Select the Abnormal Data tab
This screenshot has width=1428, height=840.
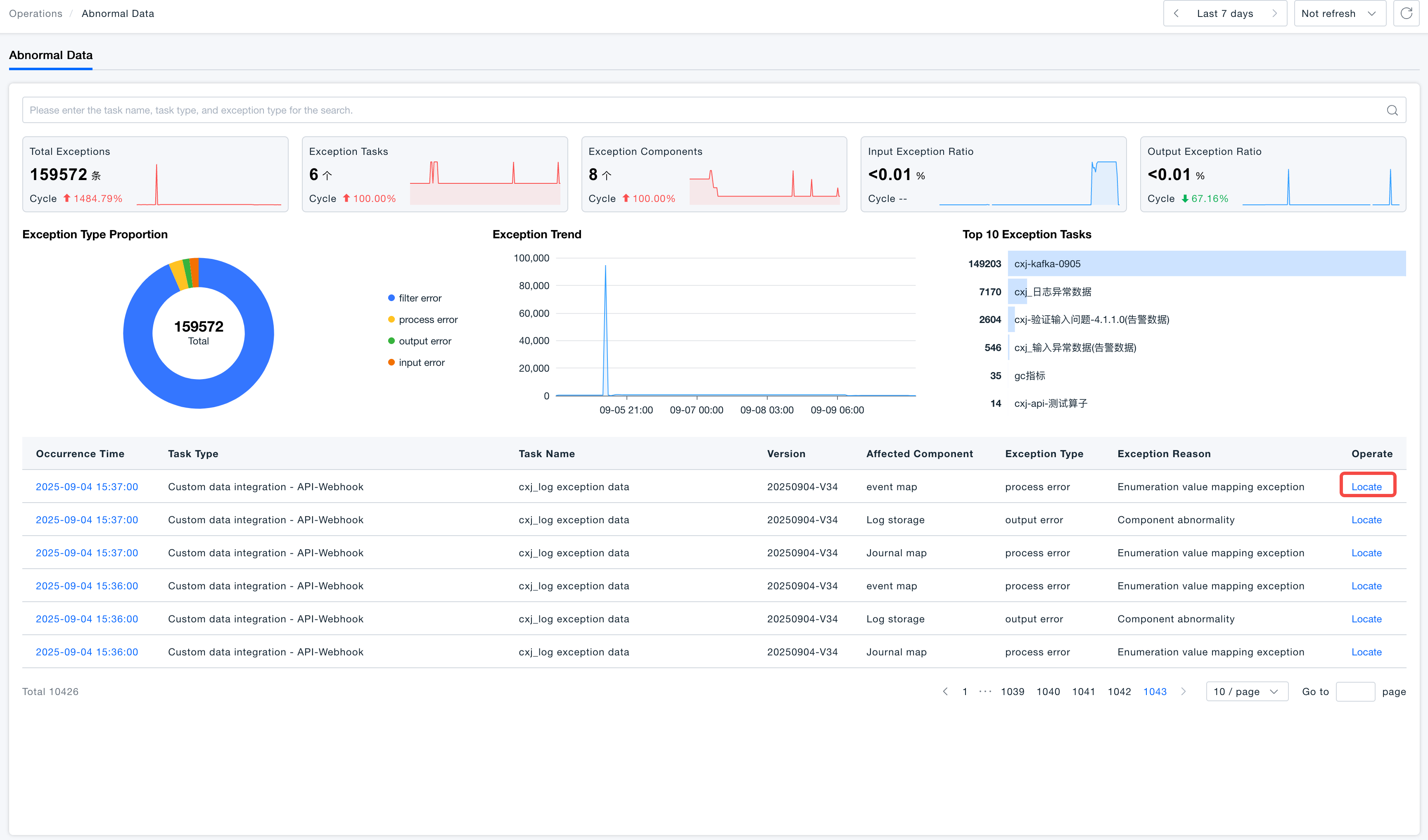tap(50, 56)
